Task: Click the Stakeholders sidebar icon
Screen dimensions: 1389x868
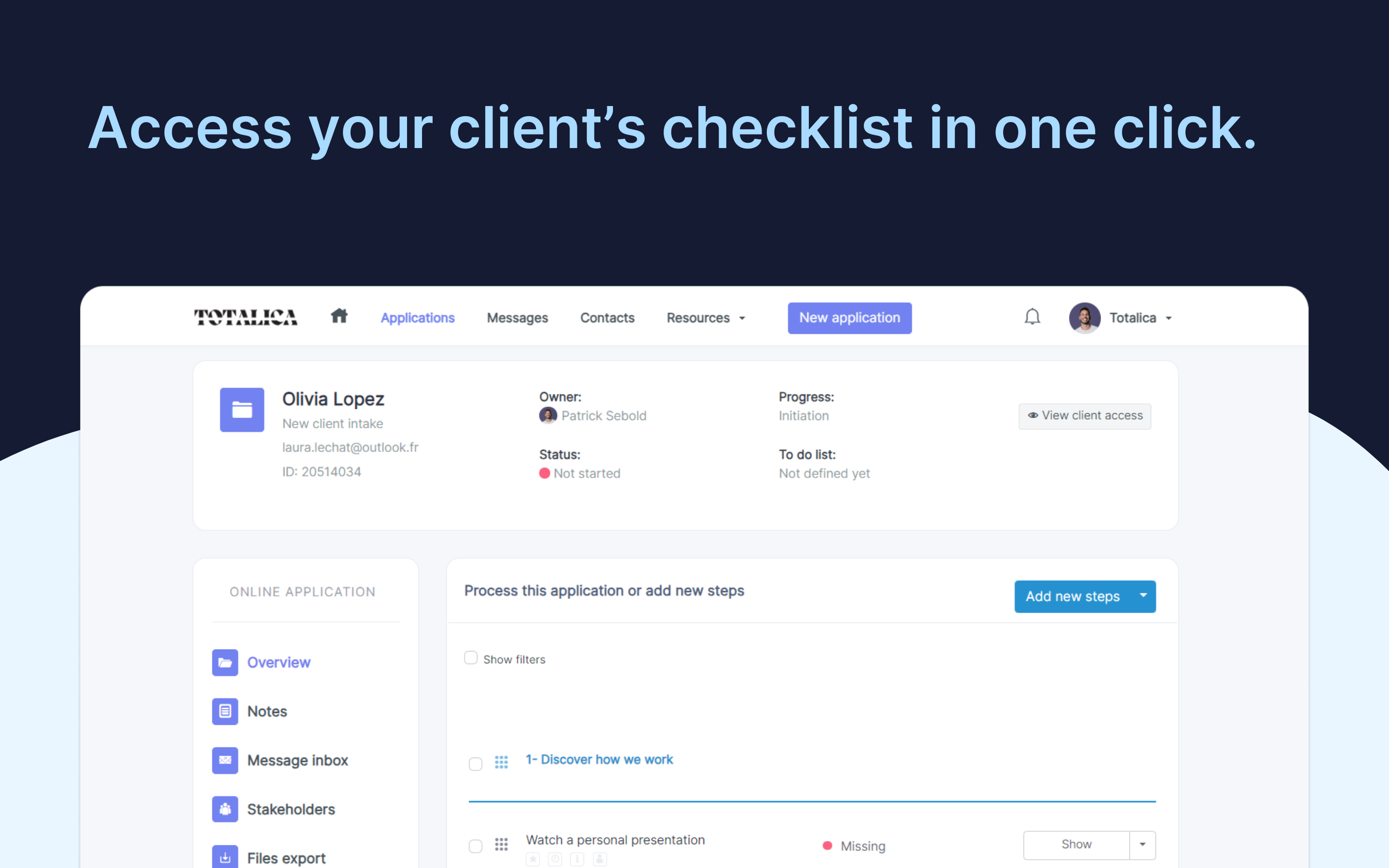Action: pyautogui.click(x=225, y=809)
